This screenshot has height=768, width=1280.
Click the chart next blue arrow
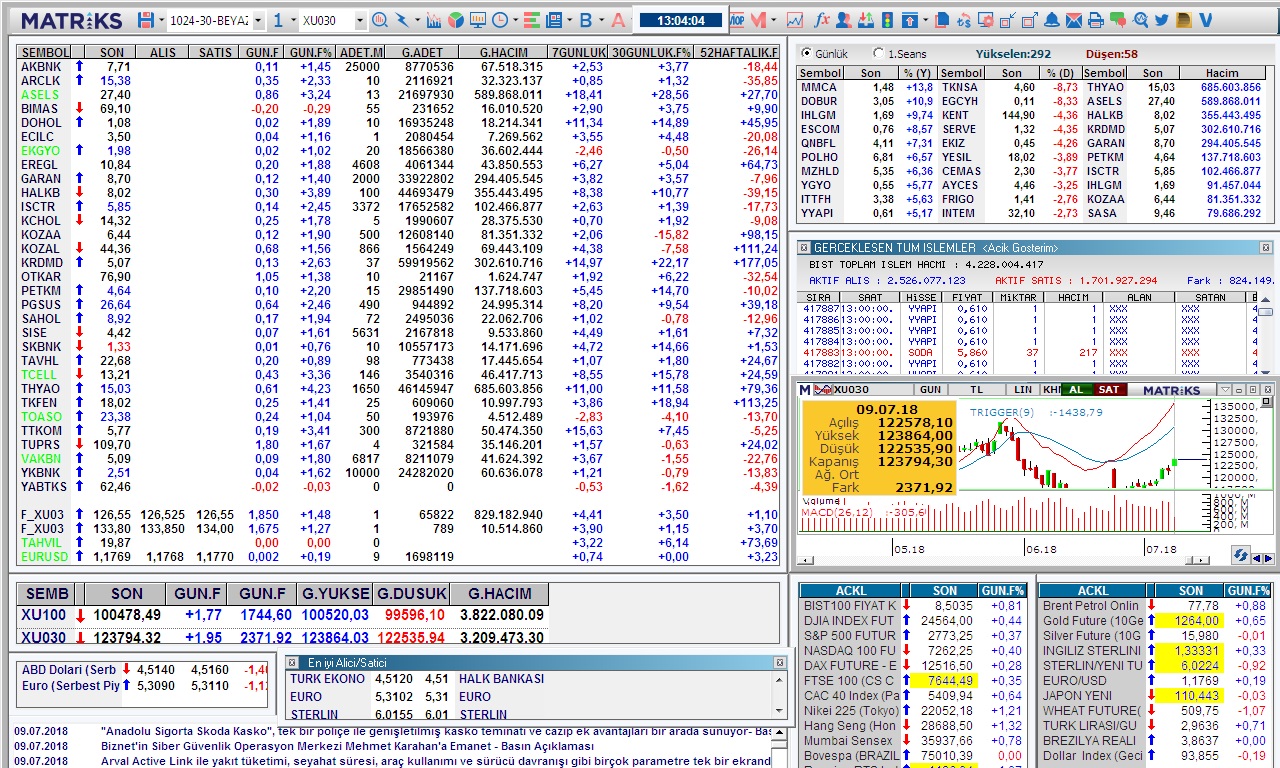click(x=1269, y=558)
